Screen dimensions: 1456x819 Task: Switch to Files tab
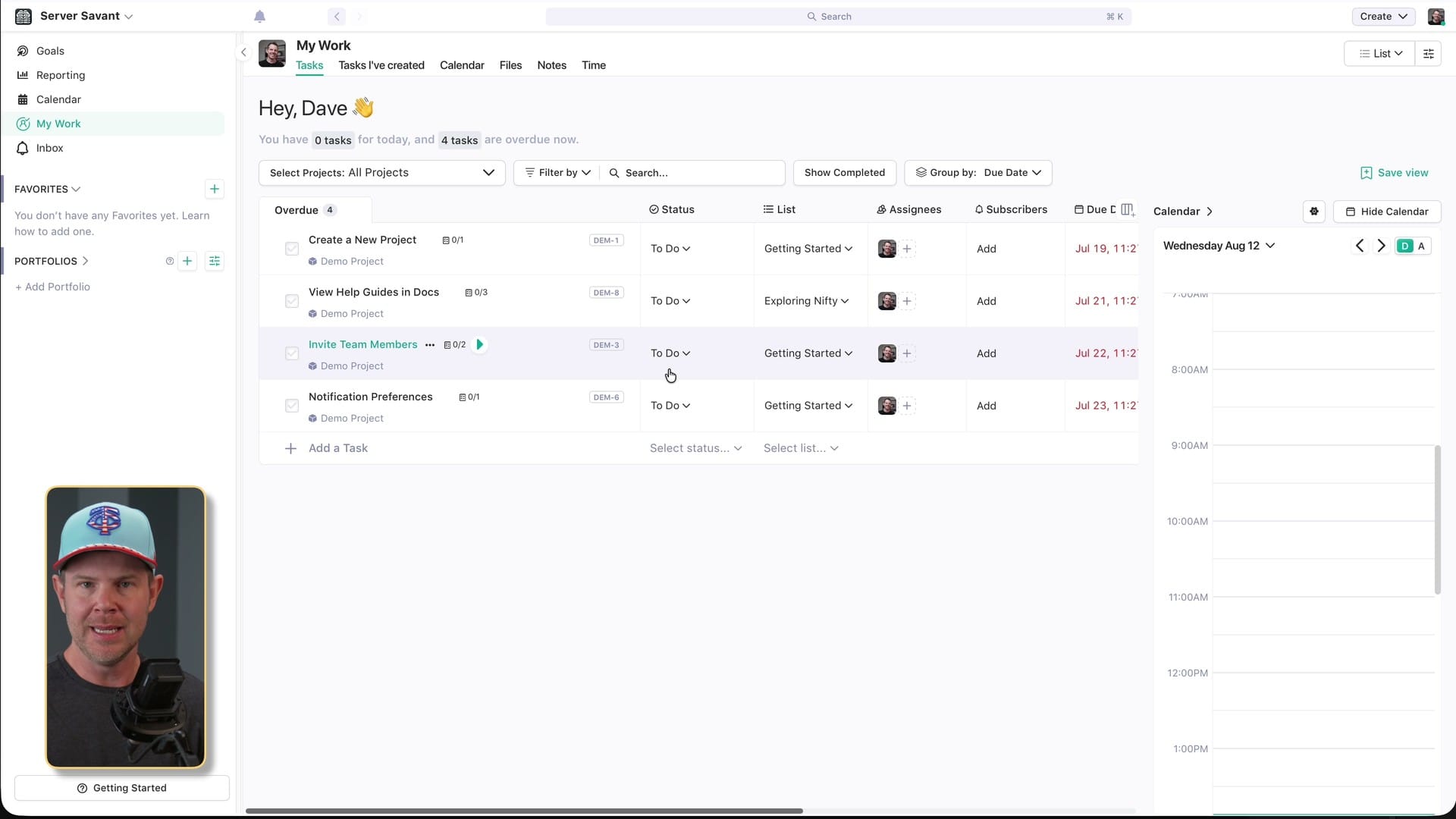(x=510, y=65)
